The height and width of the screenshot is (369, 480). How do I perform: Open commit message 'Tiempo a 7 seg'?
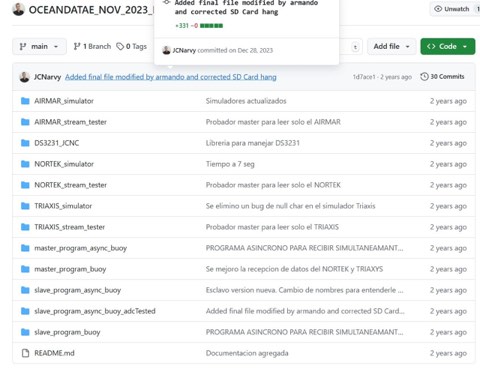click(230, 164)
